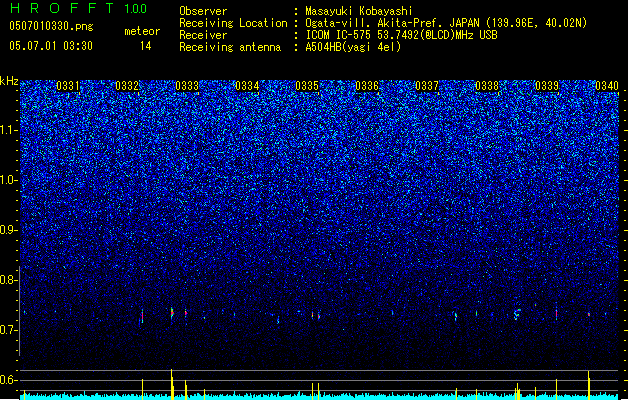Click the date stamp 05.07.01 03:30
The image size is (629, 400).
(x=51, y=46)
